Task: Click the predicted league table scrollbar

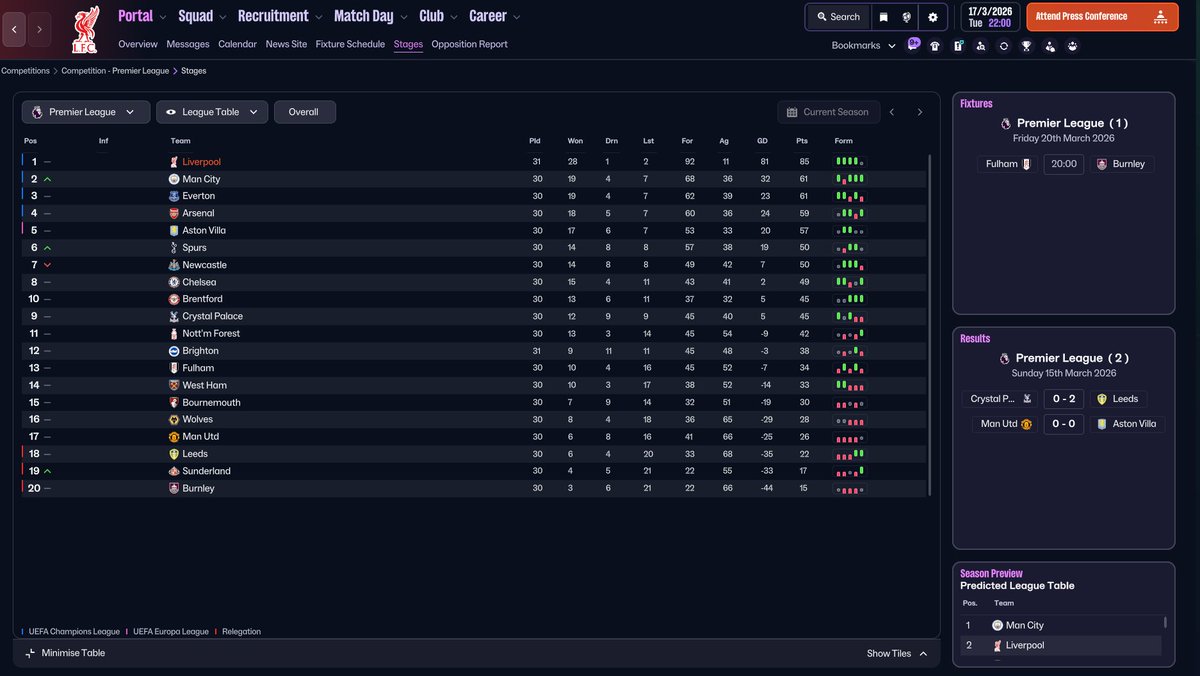Action: tap(1166, 622)
